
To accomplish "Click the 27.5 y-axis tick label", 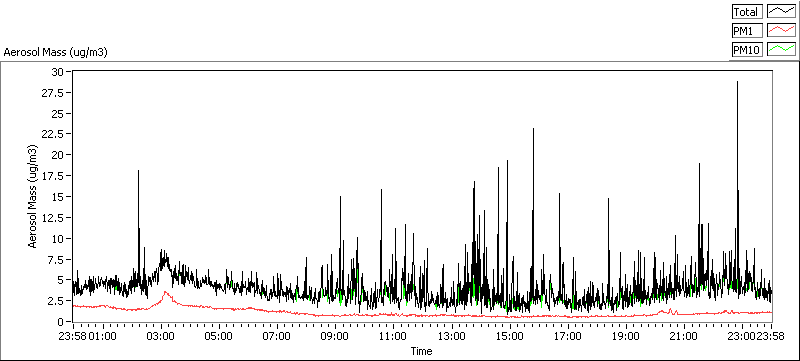I will (54, 93).
